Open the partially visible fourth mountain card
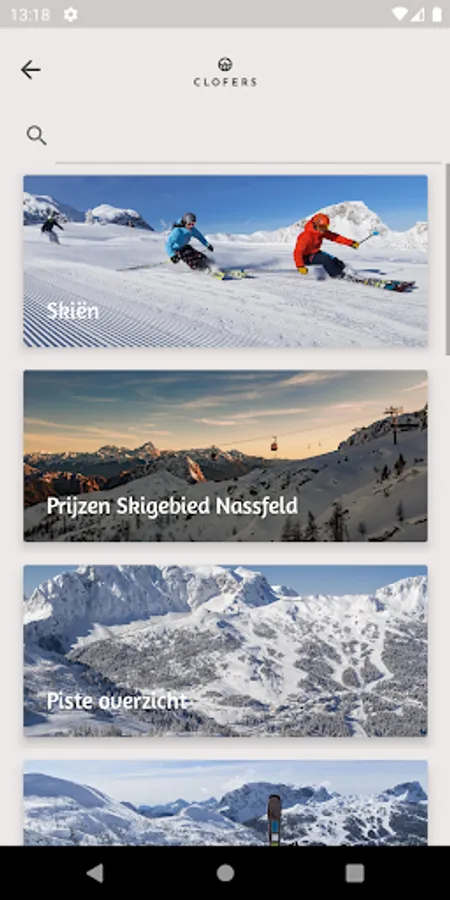 (226, 802)
